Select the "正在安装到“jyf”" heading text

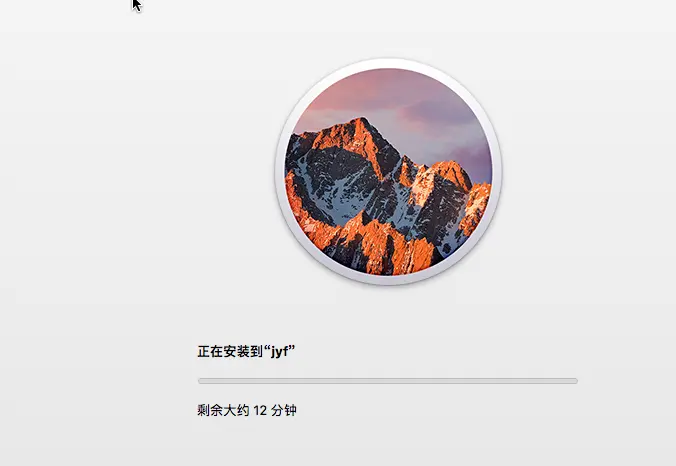point(246,351)
